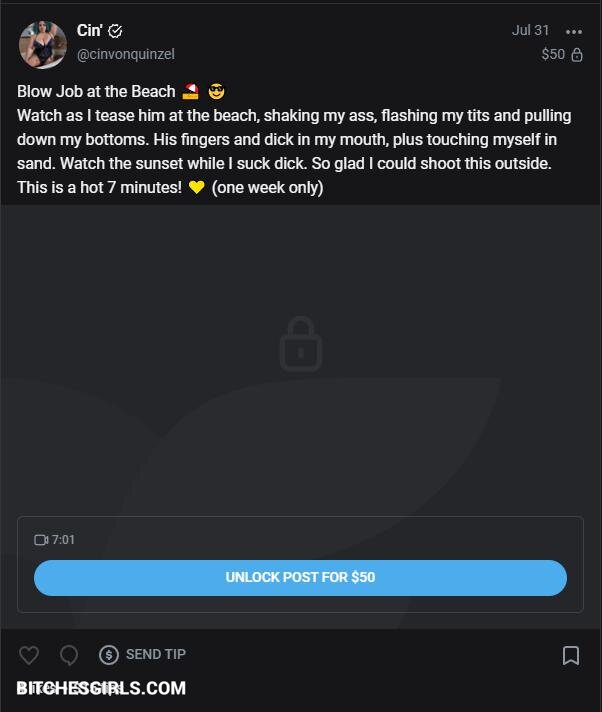This screenshot has width=602, height=712.
Task: Click the sunglasses emoji in the caption
Action: point(217,92)
